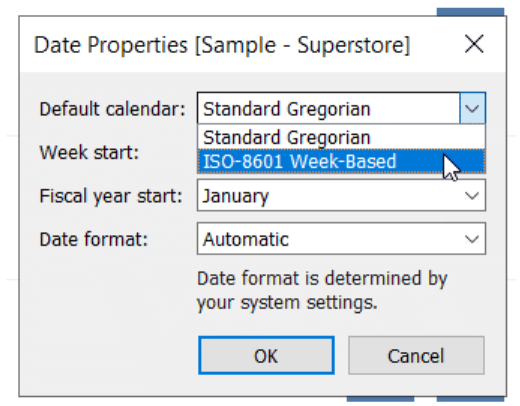The height and width of the screenshot is (406, 520).
Task: Click the January fiscal year value
Action: [x=235, y=196]
